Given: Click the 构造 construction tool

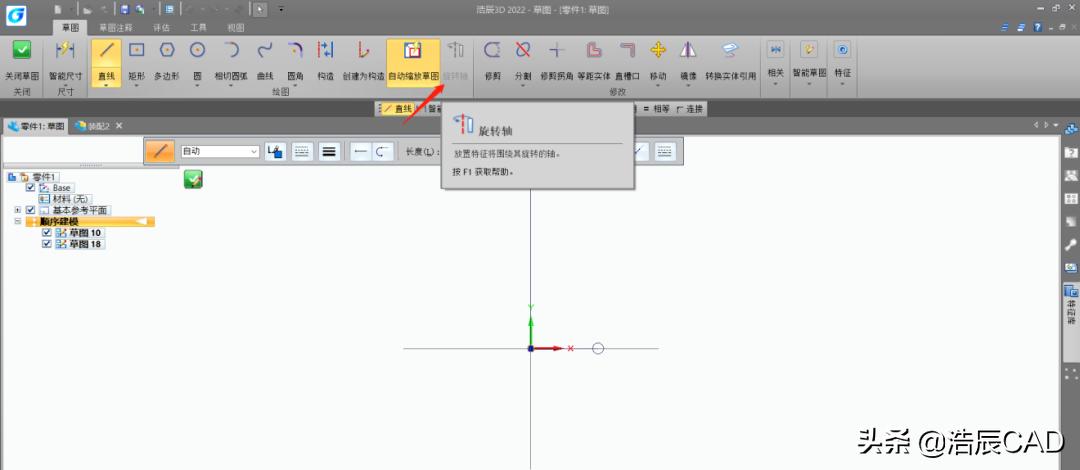Looking at the screenshot, I should [x=325, y=61].
